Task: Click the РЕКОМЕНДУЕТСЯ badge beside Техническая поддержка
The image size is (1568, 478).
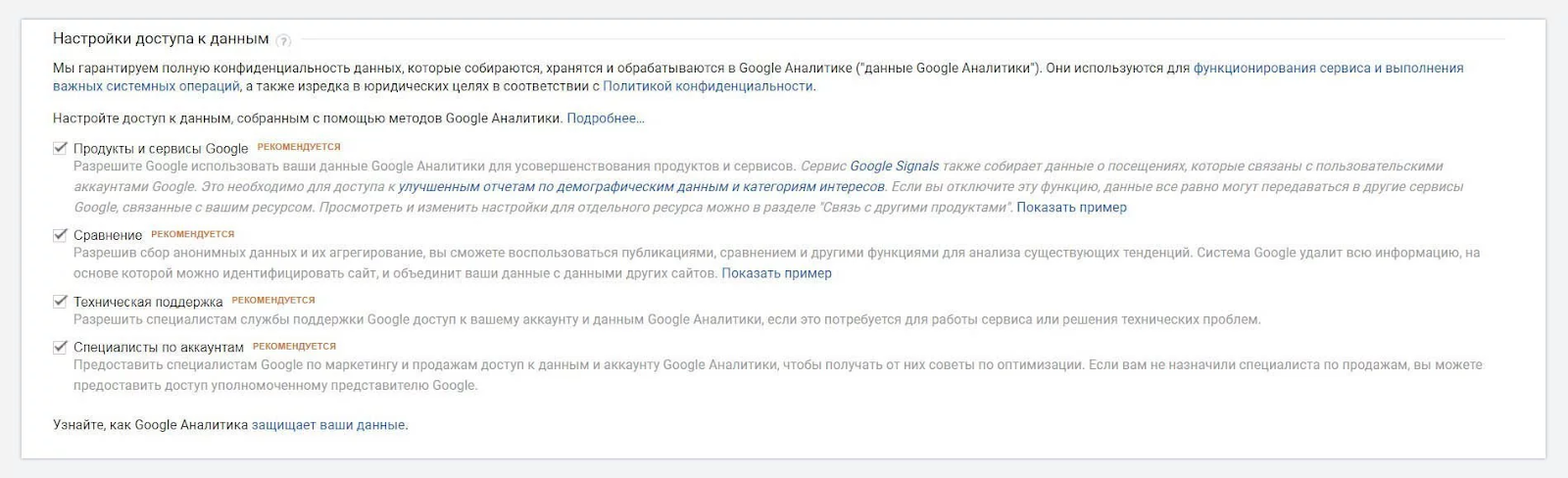Action: pyautogui.click(x=273, y=301)
